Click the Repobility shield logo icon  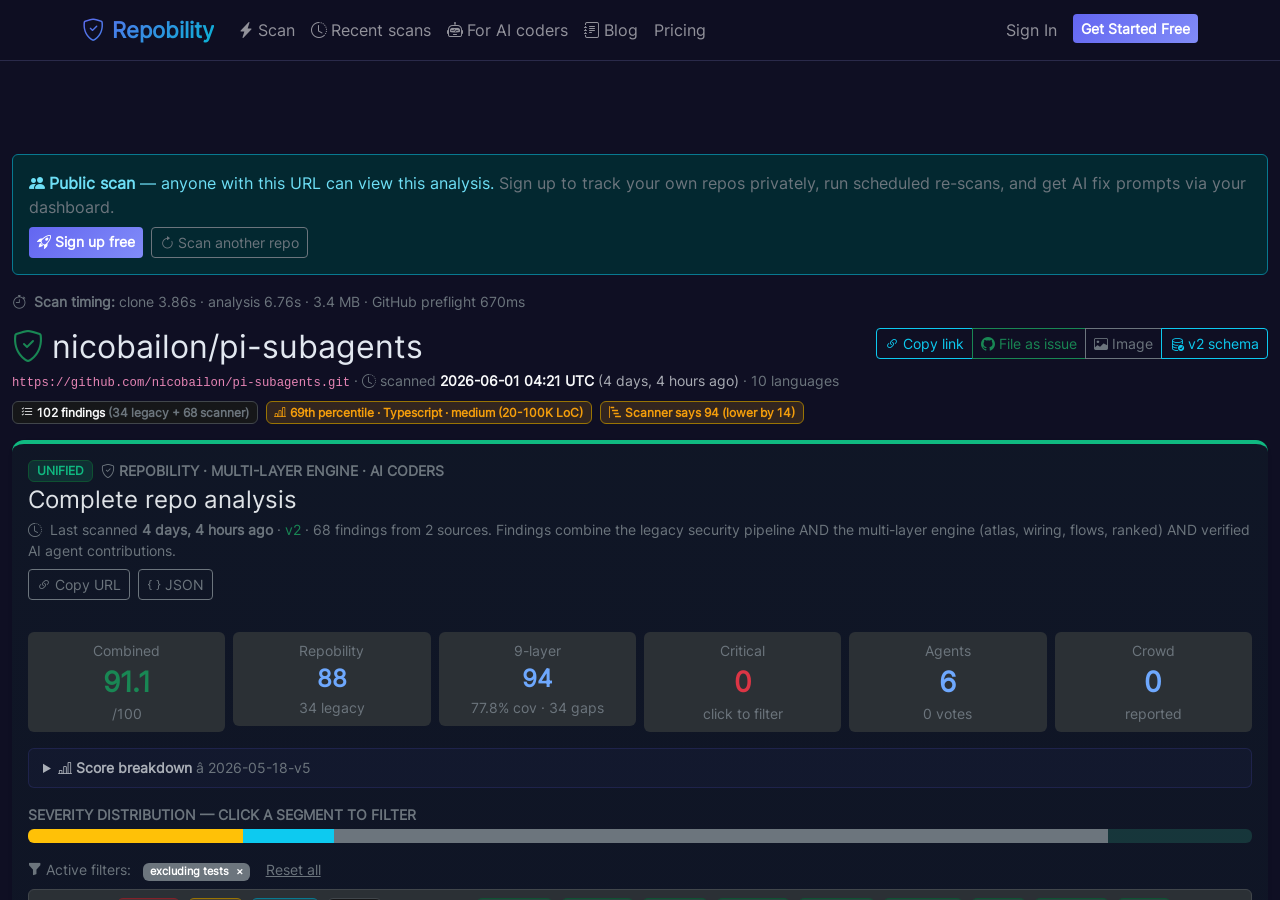(x=93, y=30)
